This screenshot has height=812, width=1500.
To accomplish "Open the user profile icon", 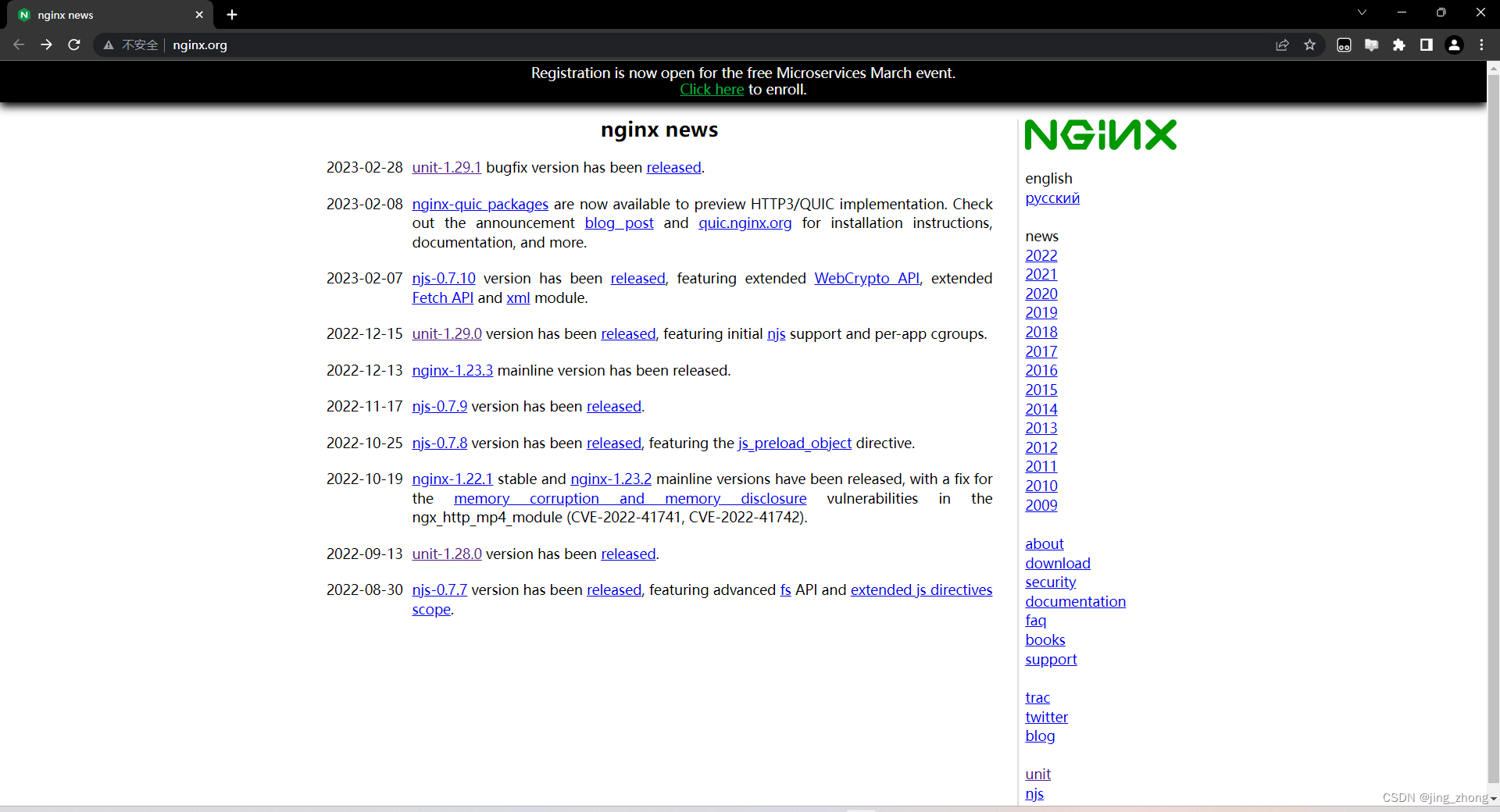I will pos(1454,45).
